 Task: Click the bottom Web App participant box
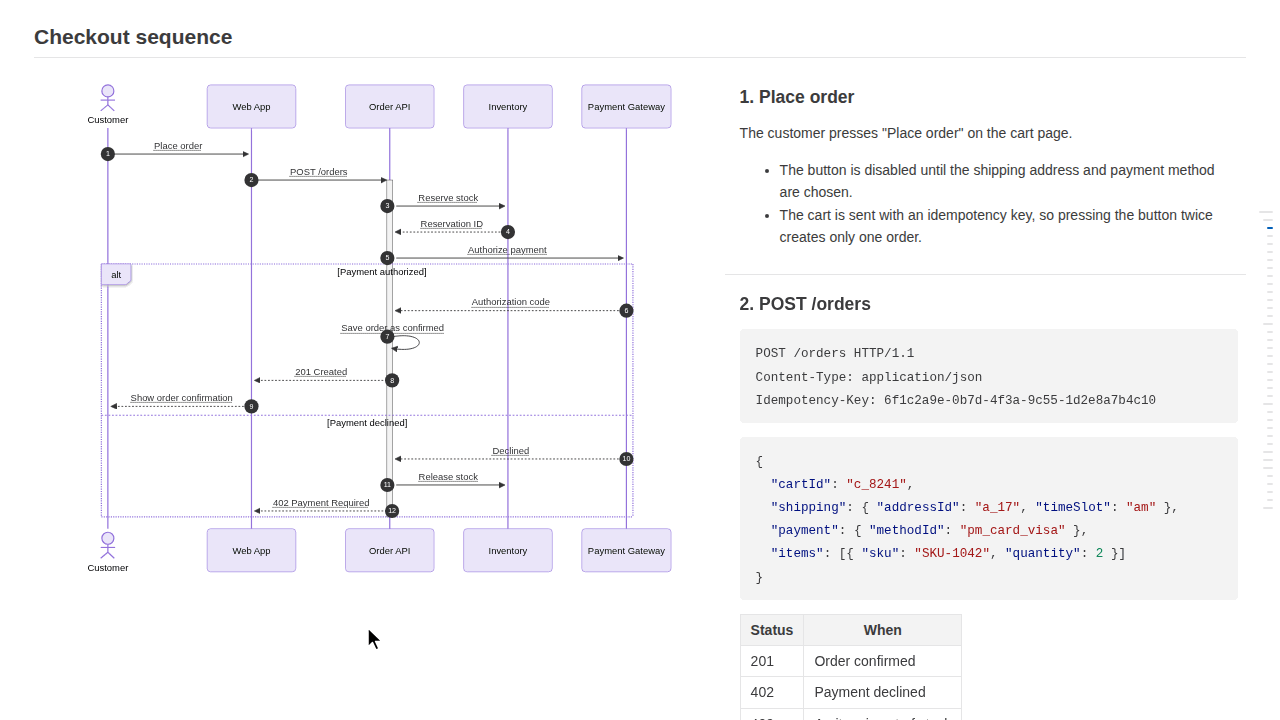pyautogui.click(x=251, y=550)
